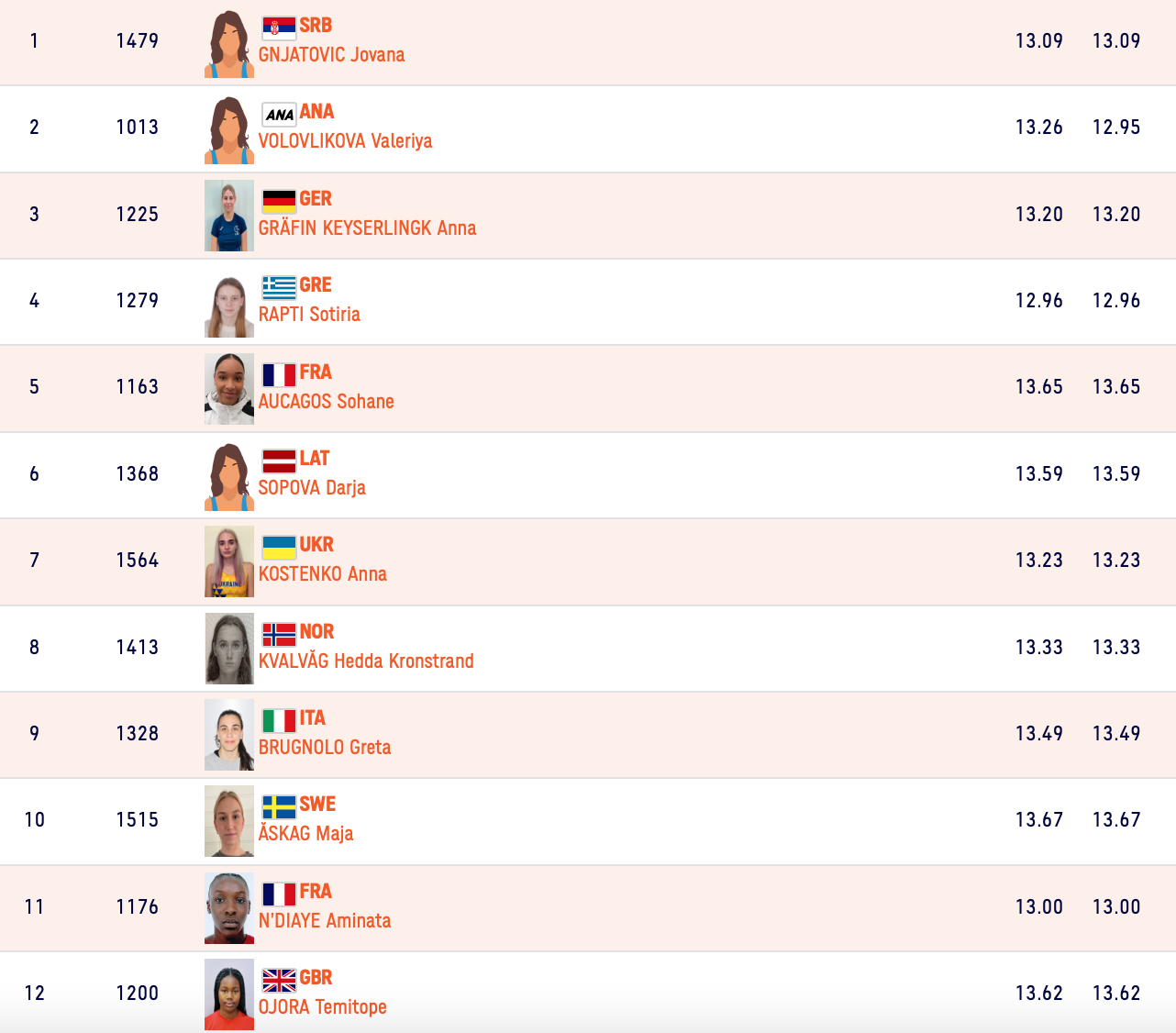Click AUCAGOS Sohane profile photo
This screenshot has width=1176, height=1033.
point(229,389)
